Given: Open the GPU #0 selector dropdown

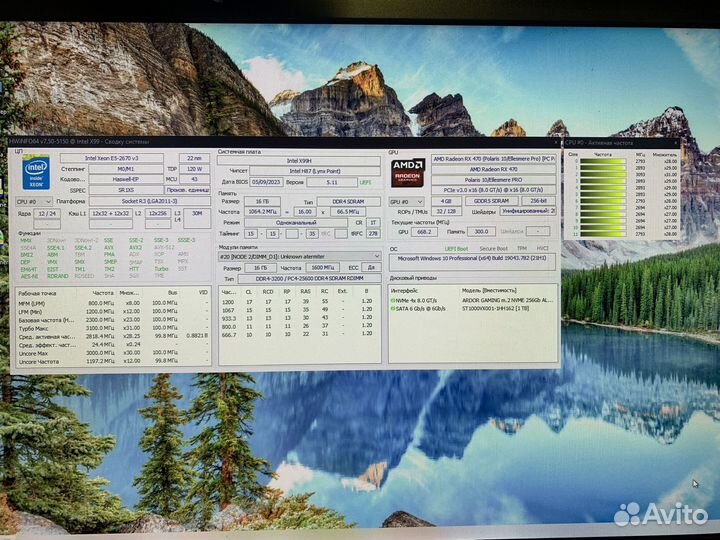Looking at the screenshot, I should 404,201.
